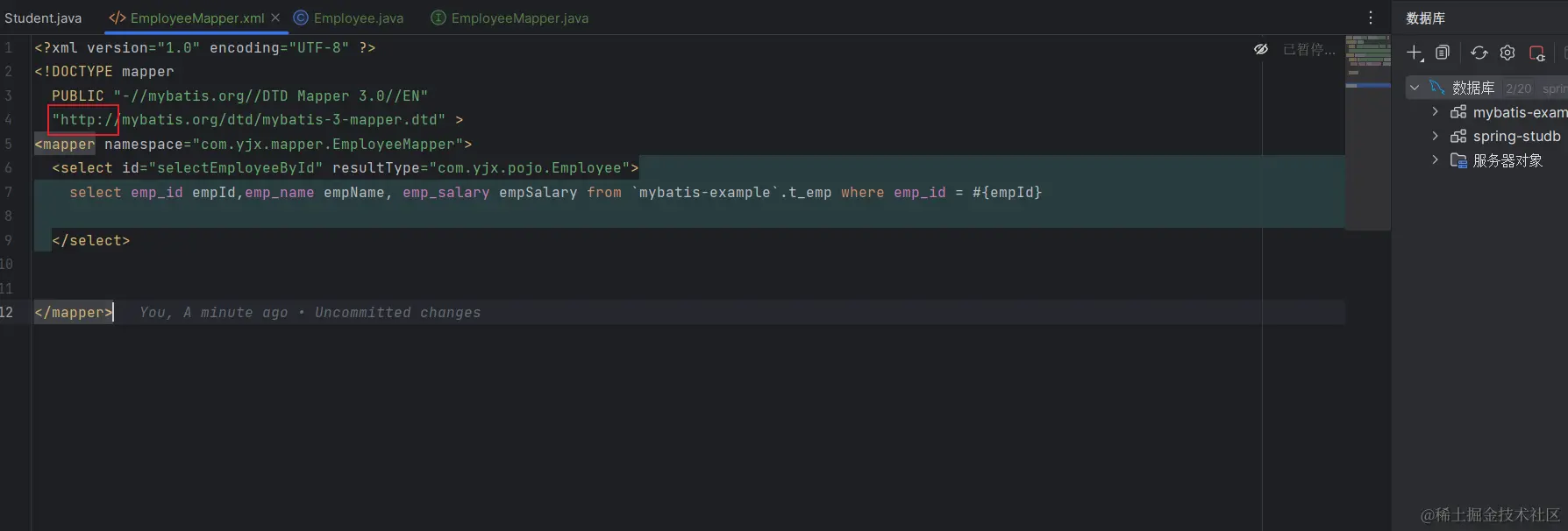Expand the spring-studb schema node
The height and width of the screenshot is (531, 1568).
pos(1435,136)
